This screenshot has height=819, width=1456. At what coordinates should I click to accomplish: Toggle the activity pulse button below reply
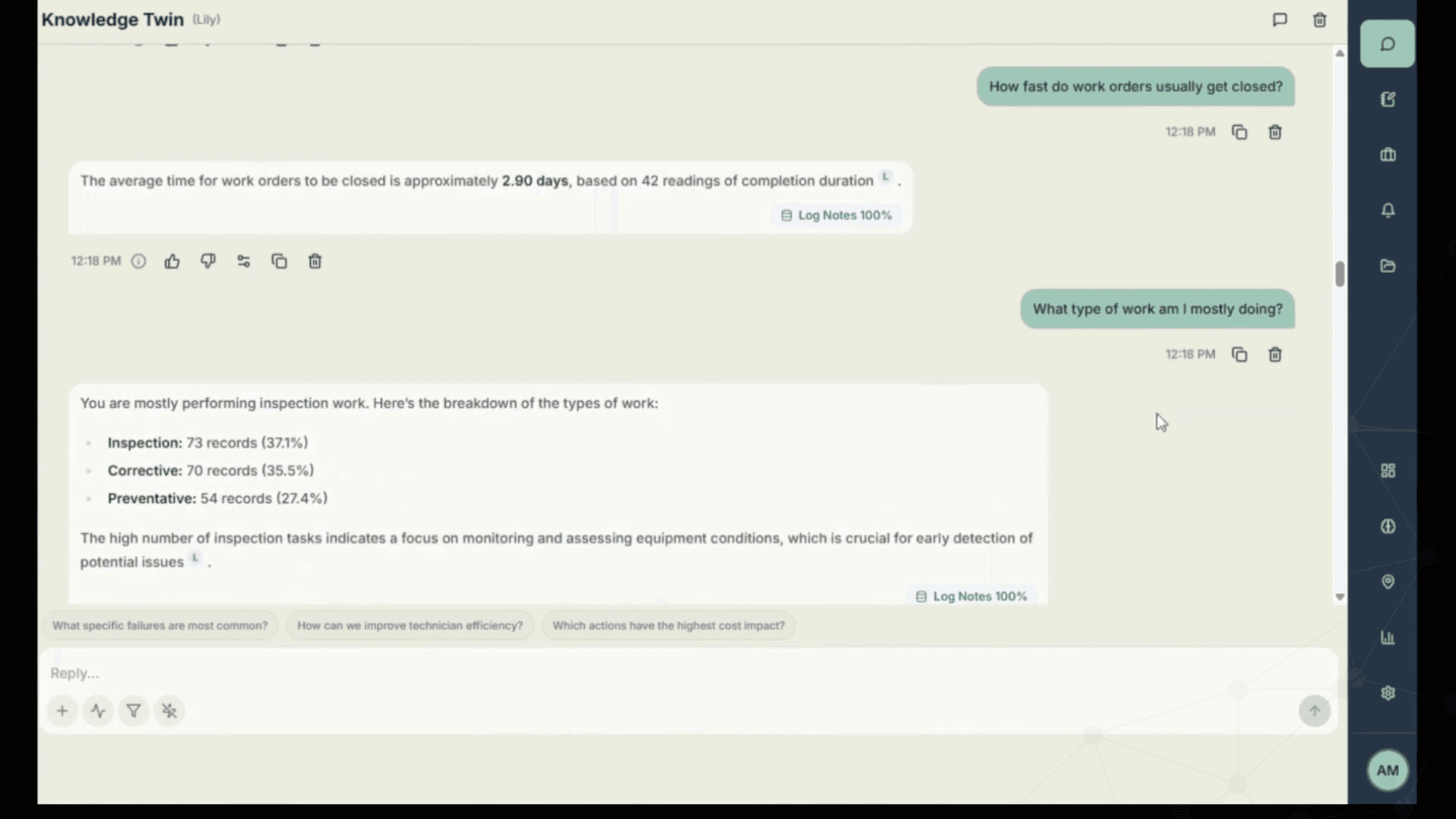click(98, 711)
